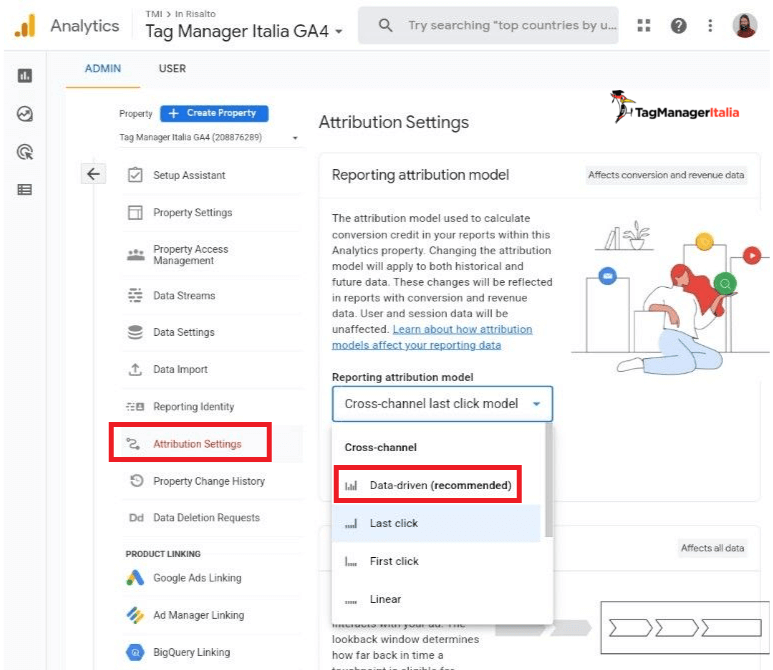Click the Cross-channel group header

tap(381, 447)
